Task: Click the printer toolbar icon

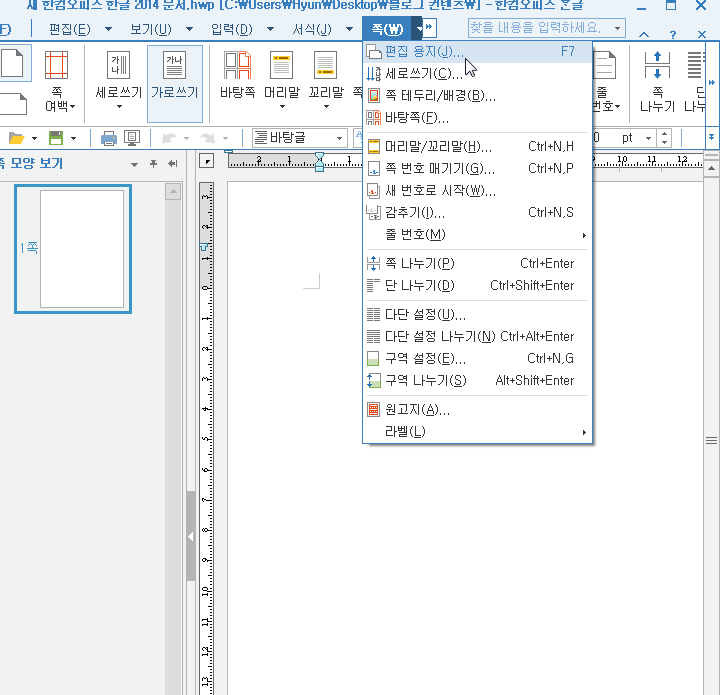Action: (109, 138)
